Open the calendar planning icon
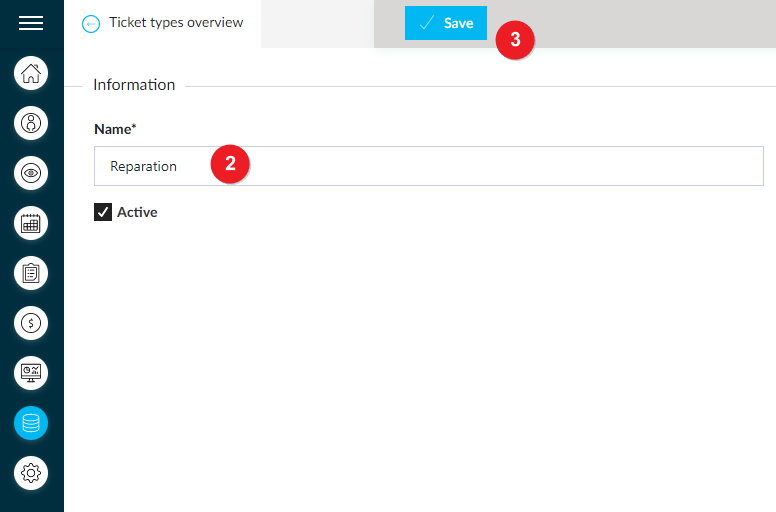Viewport: 776px width, 512px height. pos(31,223)
